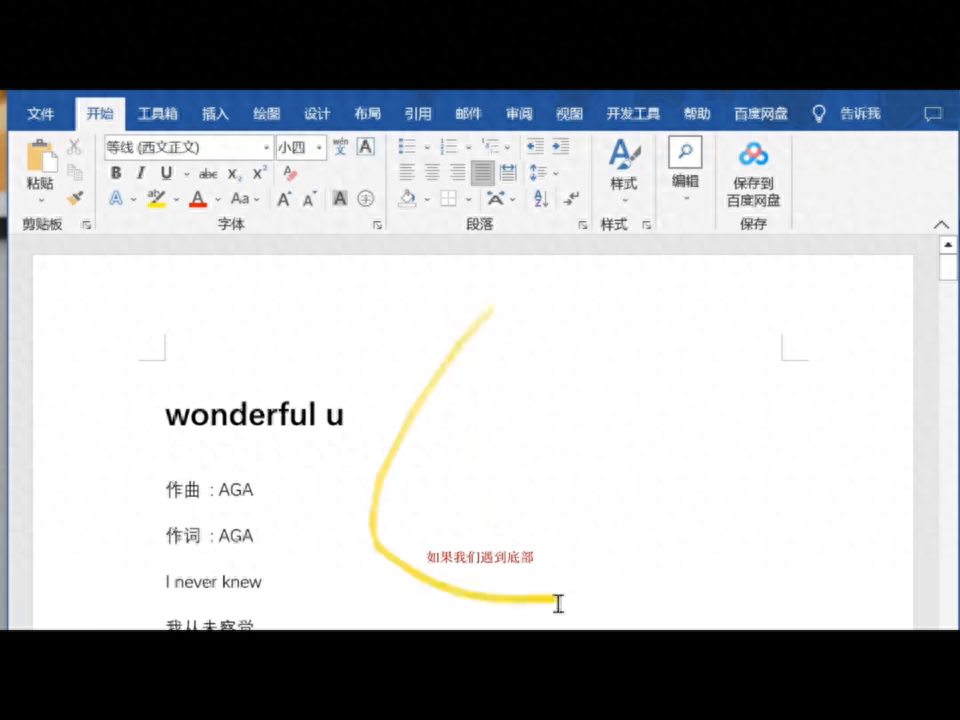
Task: Open Asian layout options
Action: coord(495,198)
